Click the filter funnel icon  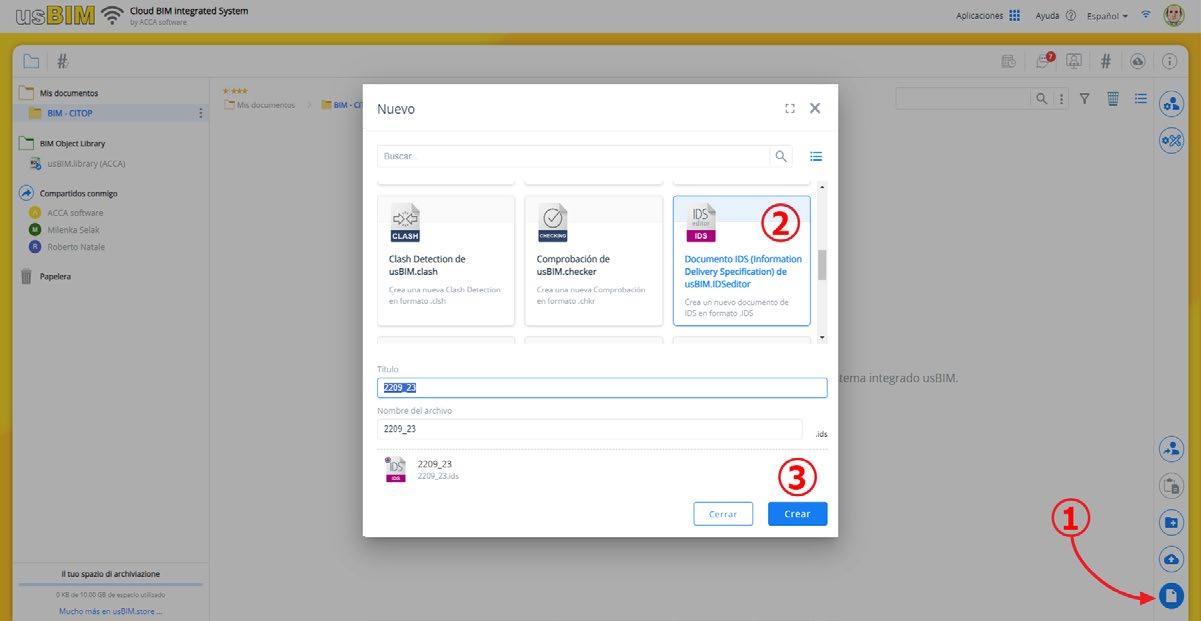tap(1084, 98)
